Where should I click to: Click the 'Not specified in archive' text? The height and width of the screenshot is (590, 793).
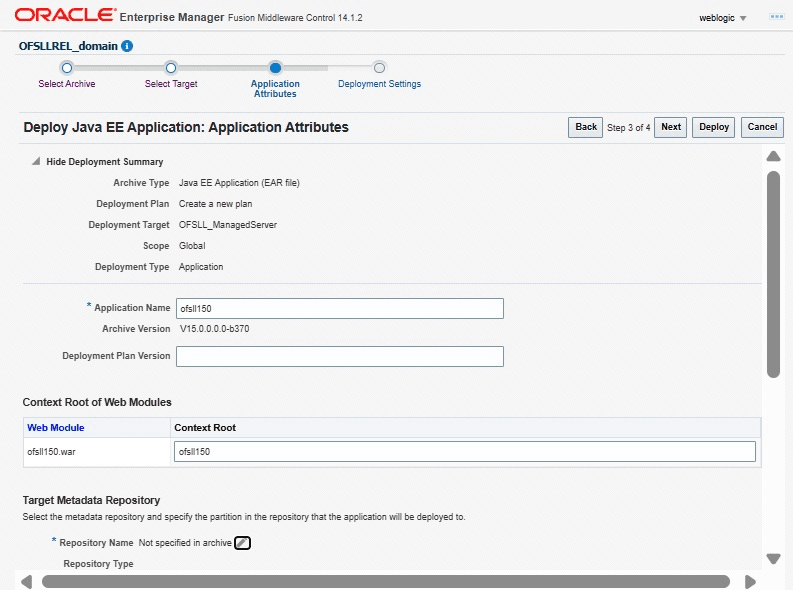[x=185, y=542]
